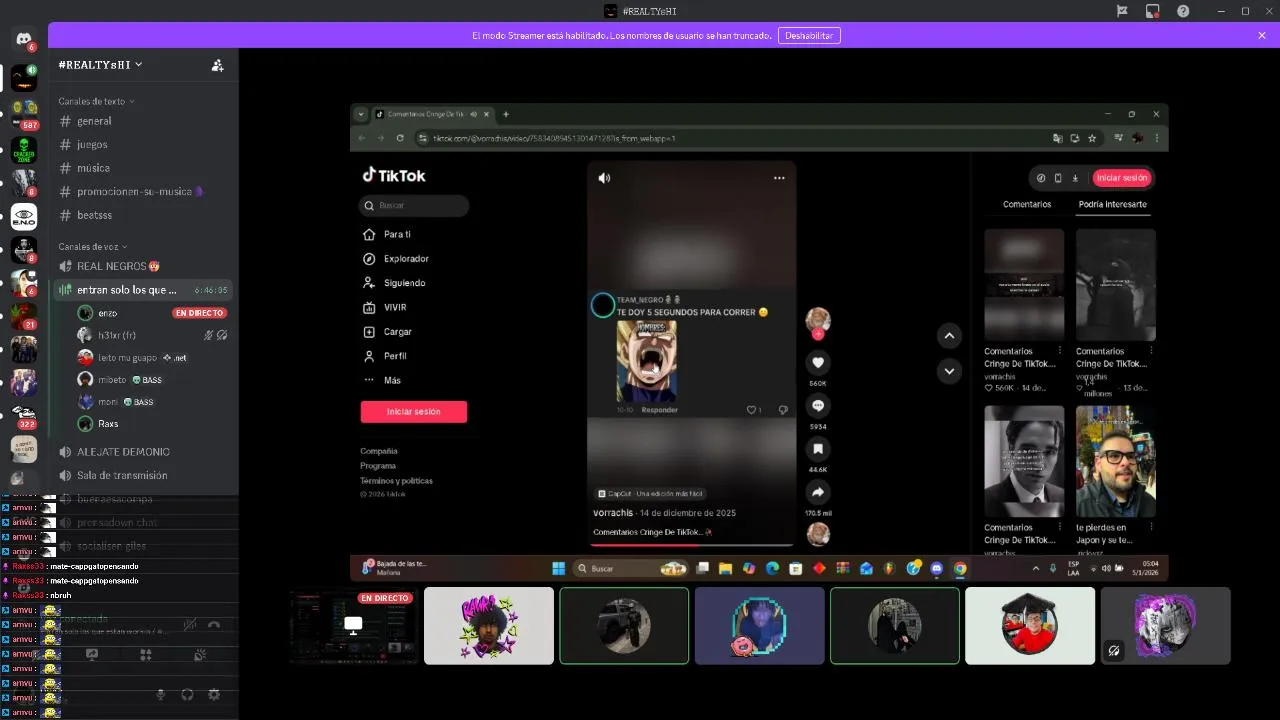The height and width of the screenshot is (720, 1280).
Task: Click the share arrow icon on TikTok video
Action: click(818, 492)
